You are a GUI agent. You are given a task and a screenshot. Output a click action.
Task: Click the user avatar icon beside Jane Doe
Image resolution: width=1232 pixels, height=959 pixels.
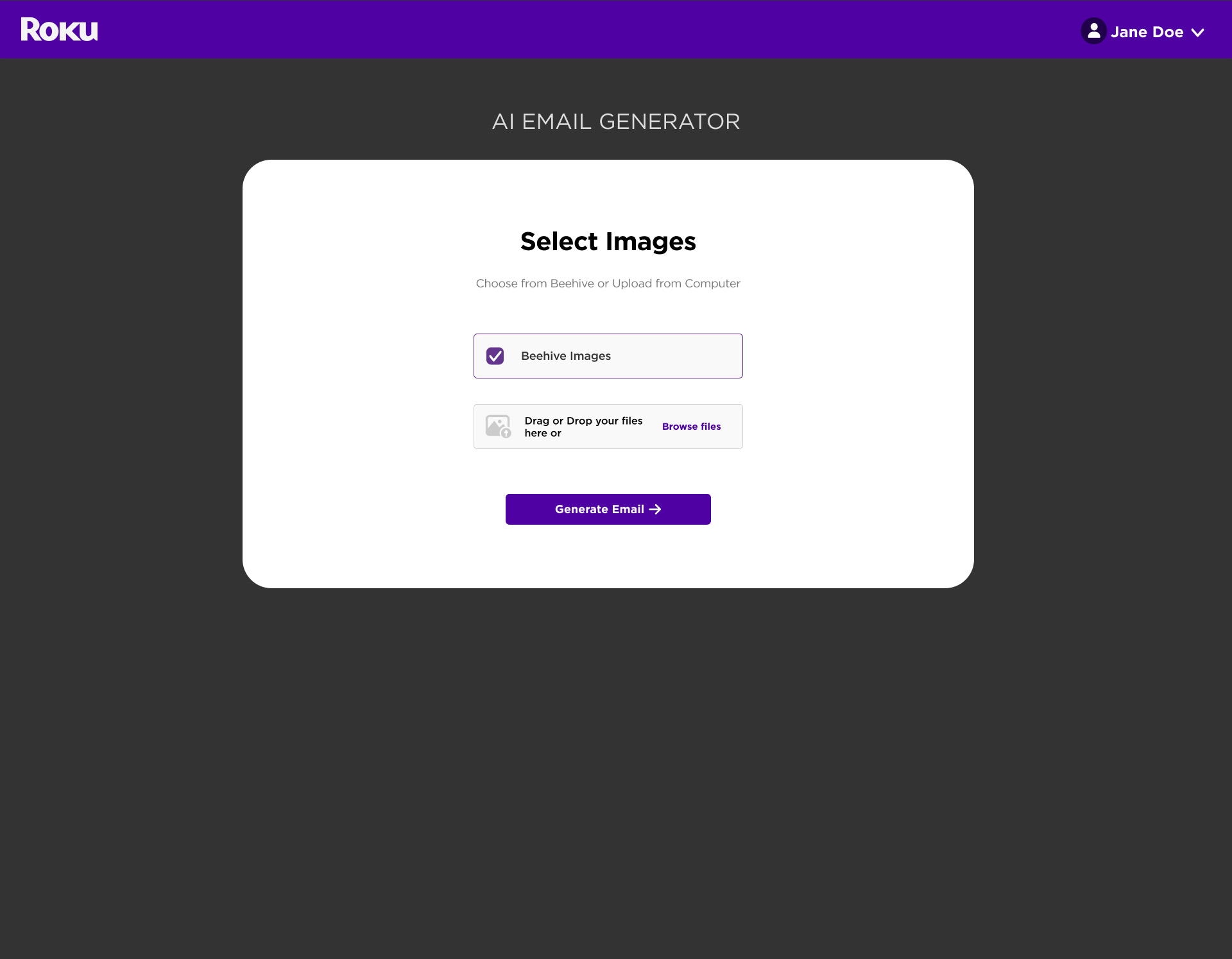(x=1093, y=31)
